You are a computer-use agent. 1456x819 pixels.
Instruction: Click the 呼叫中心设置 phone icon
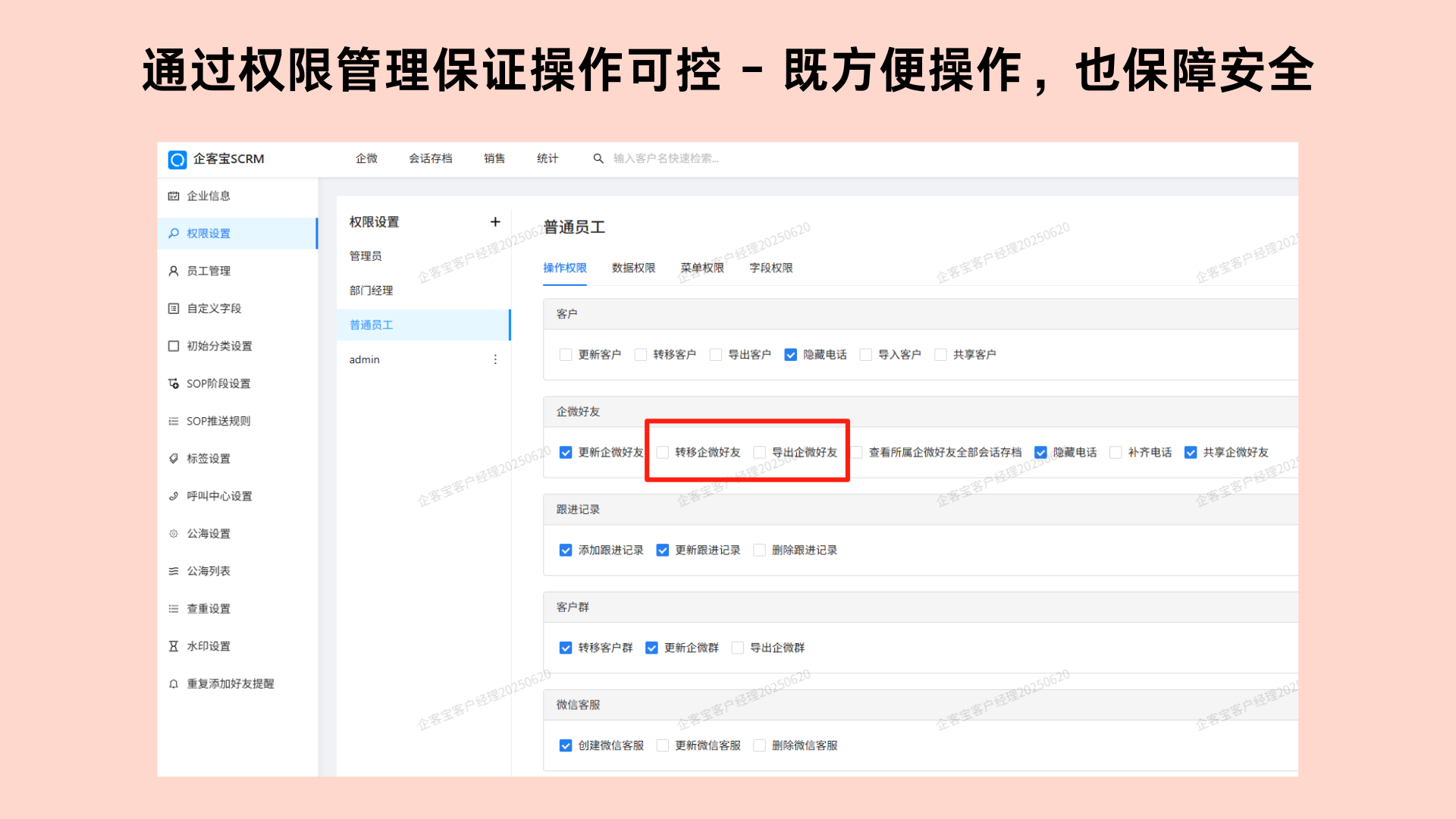tap(174, 496)
